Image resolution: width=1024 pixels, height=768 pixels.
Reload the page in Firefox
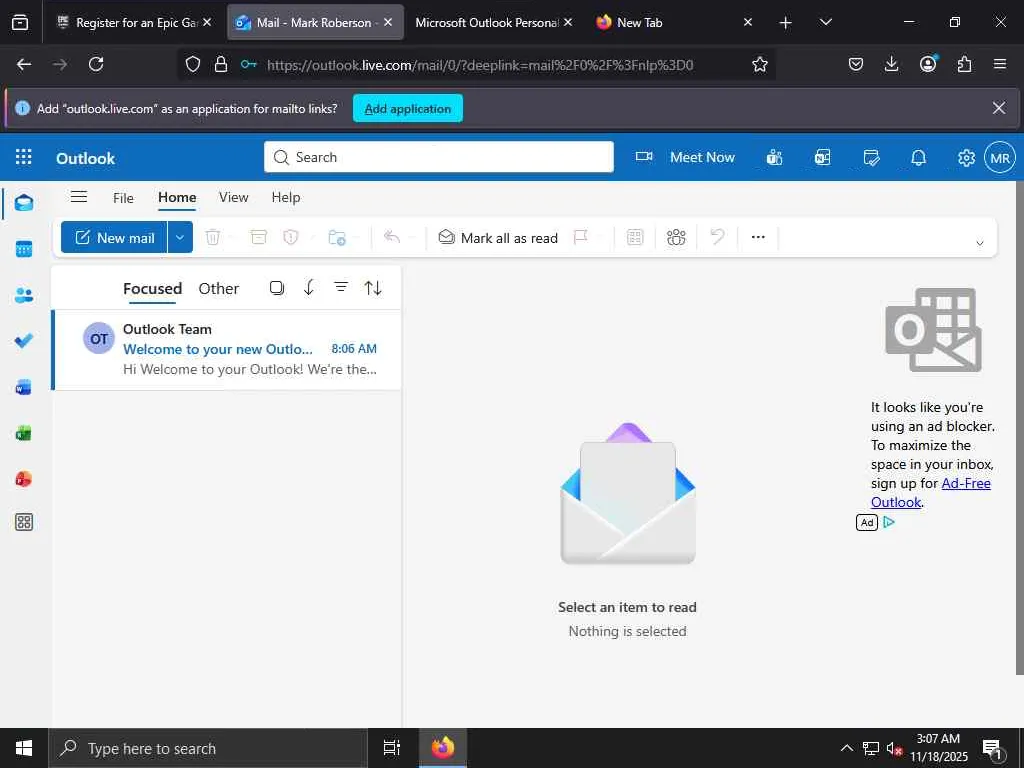[x=96, y=64]
